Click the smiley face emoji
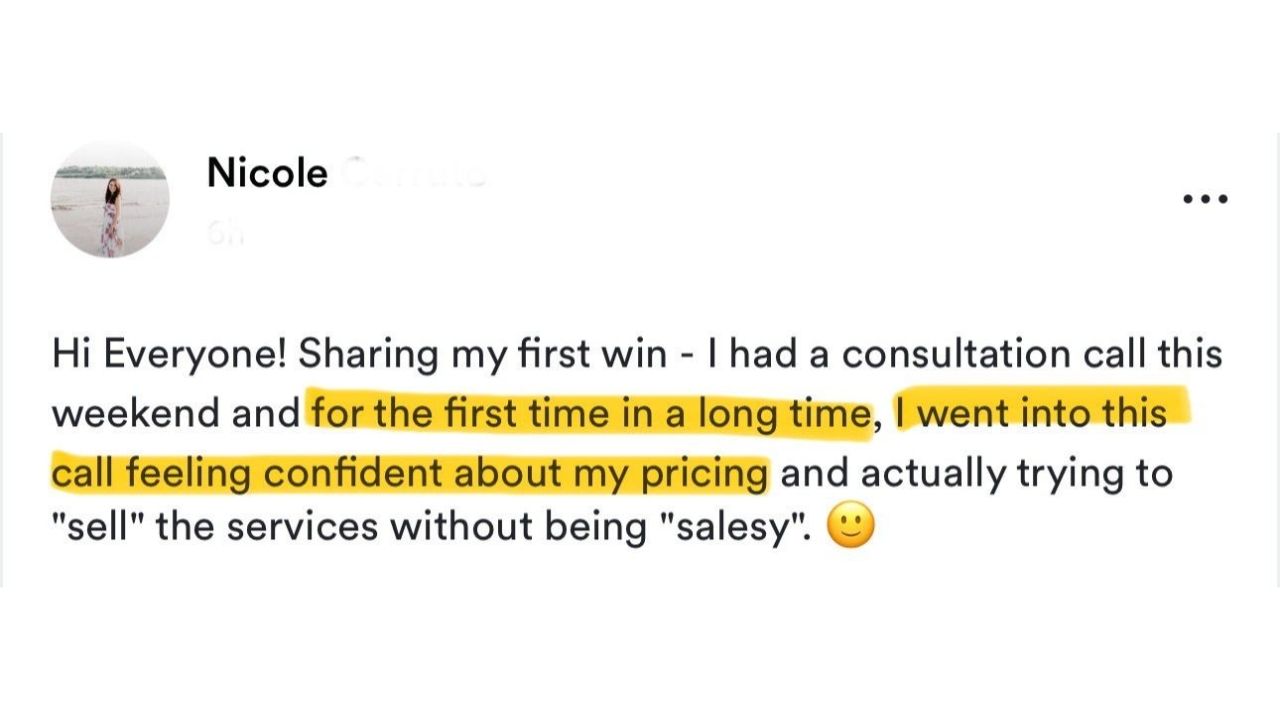 [x=852, y=527]
